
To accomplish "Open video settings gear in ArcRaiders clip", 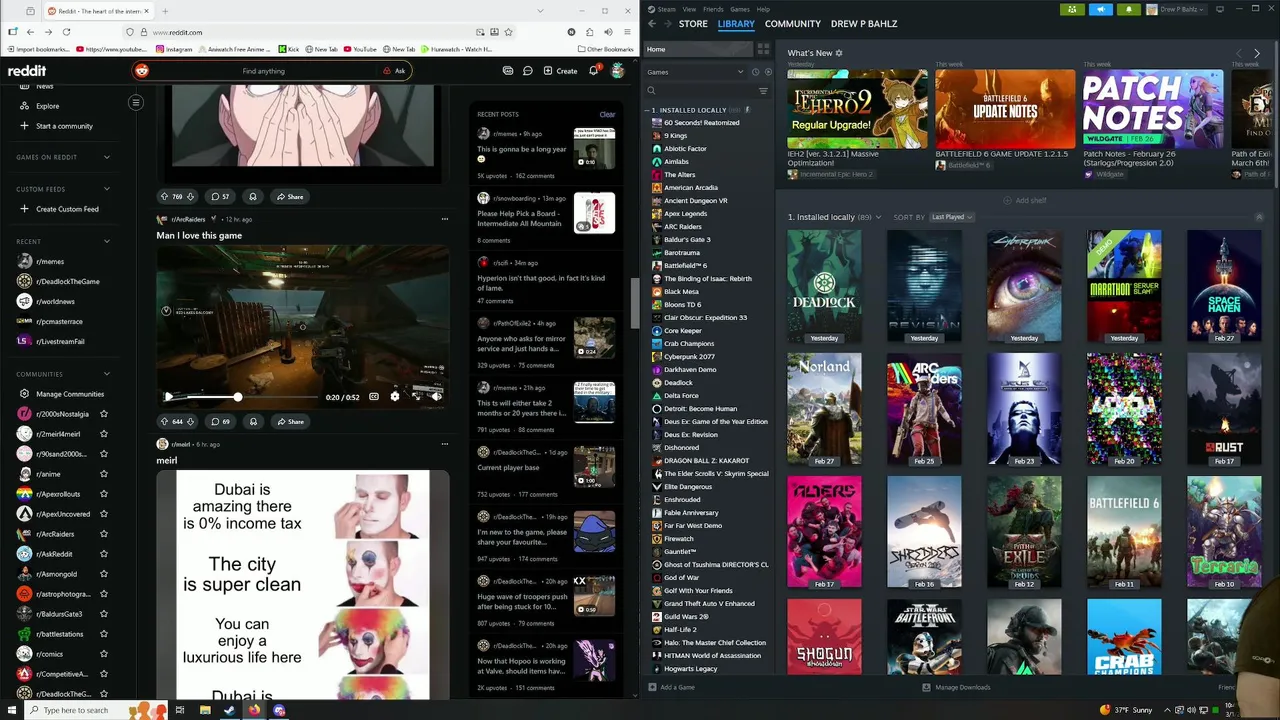I will click(395, 397).
